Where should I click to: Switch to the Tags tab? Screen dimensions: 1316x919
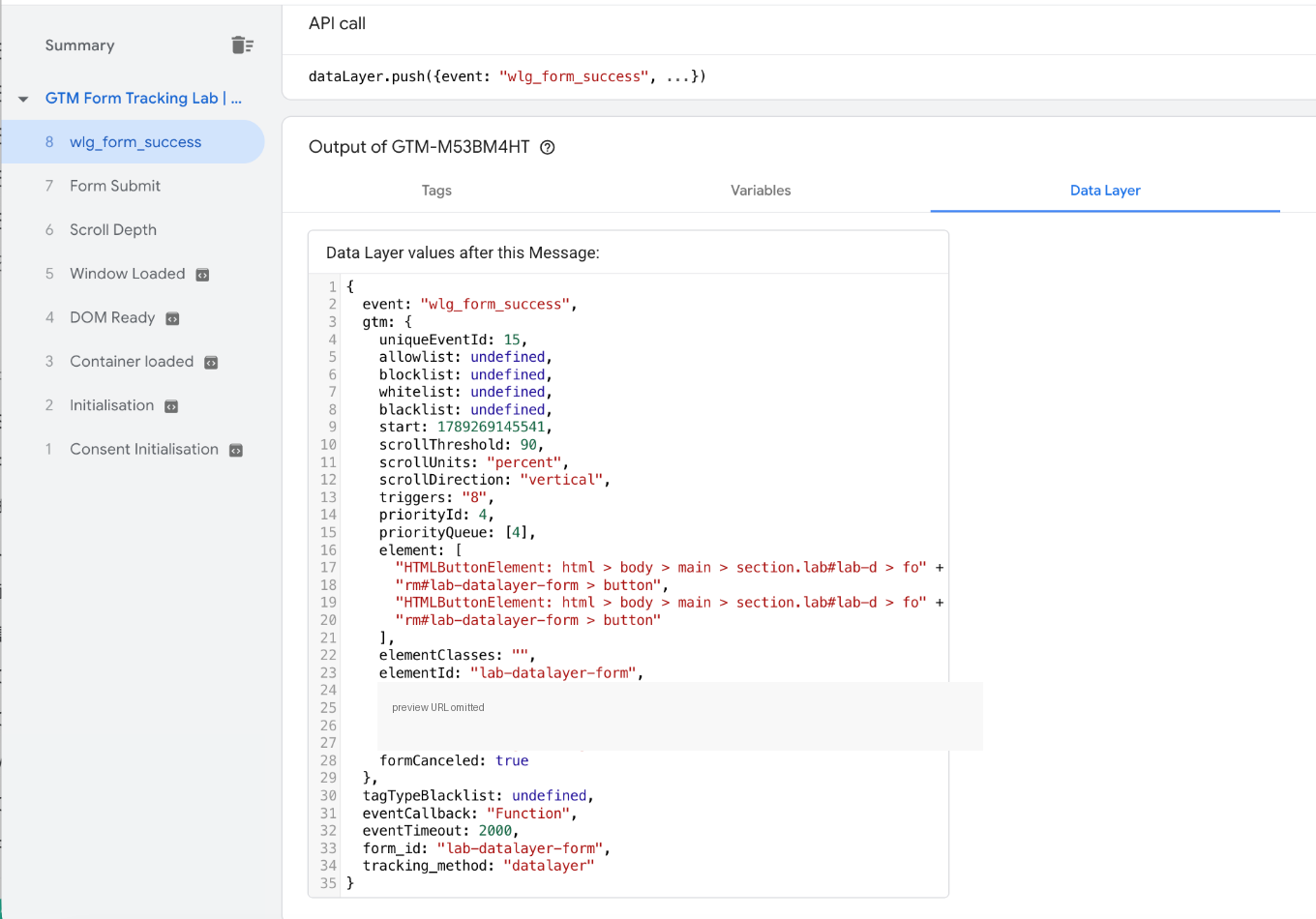tap(436, 191)
